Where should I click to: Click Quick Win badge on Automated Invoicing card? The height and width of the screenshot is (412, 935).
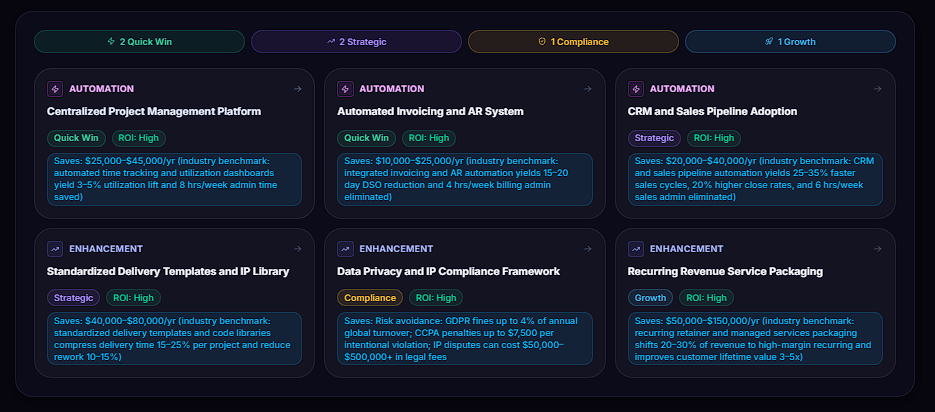pyautogui.click(x=367, y=138)
